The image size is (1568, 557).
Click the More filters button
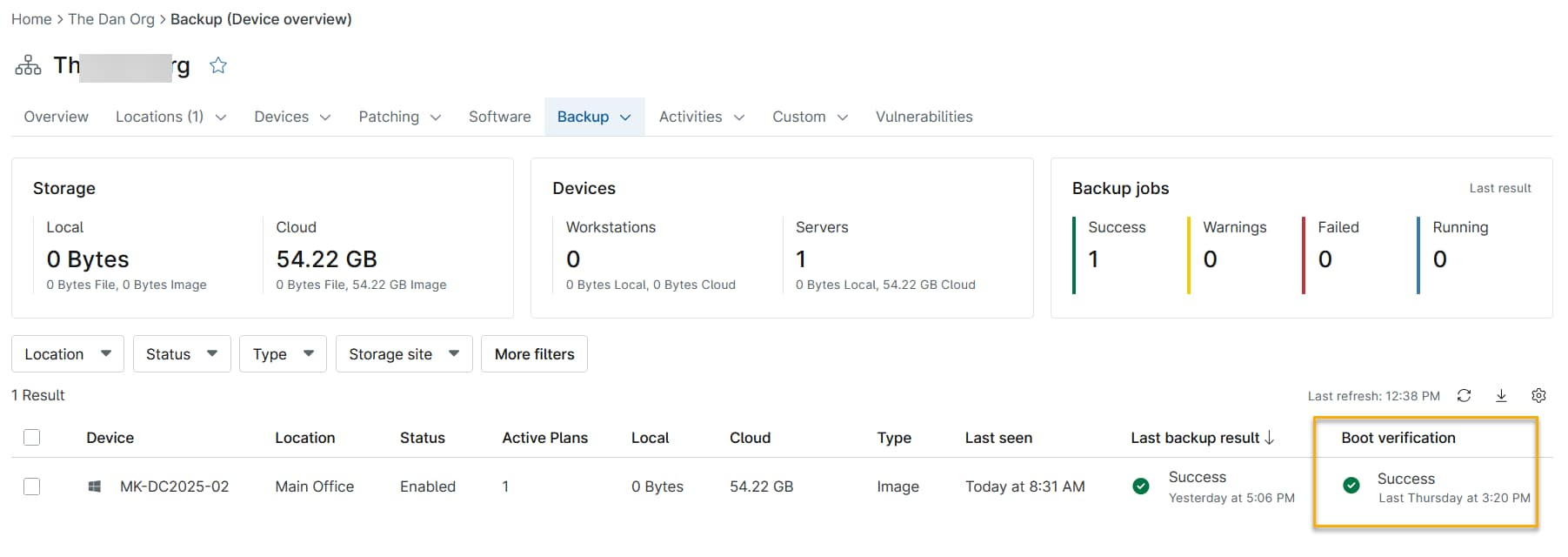point(534,354)
